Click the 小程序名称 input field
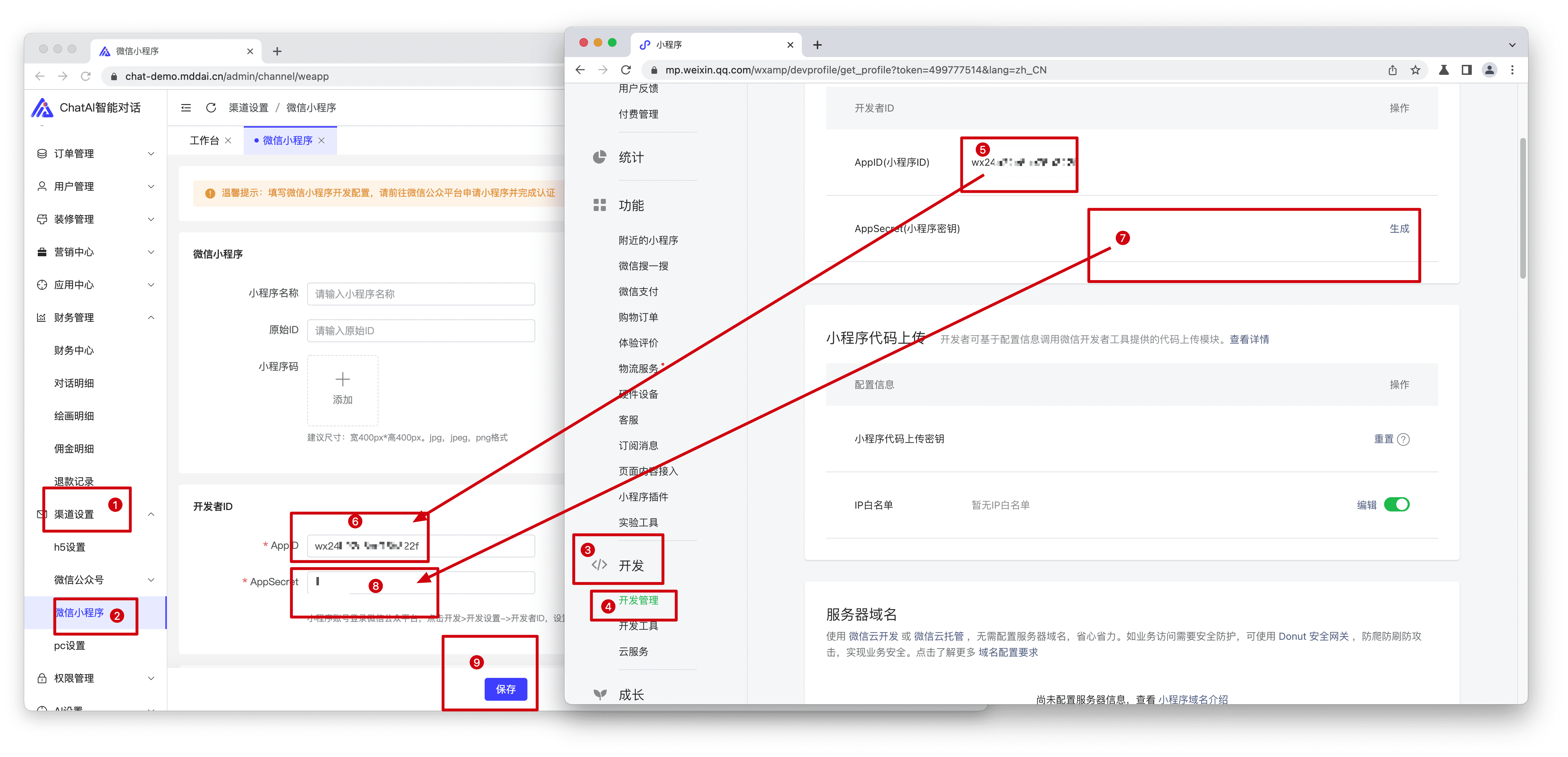Screen dimensions: 1568x757 421,293
